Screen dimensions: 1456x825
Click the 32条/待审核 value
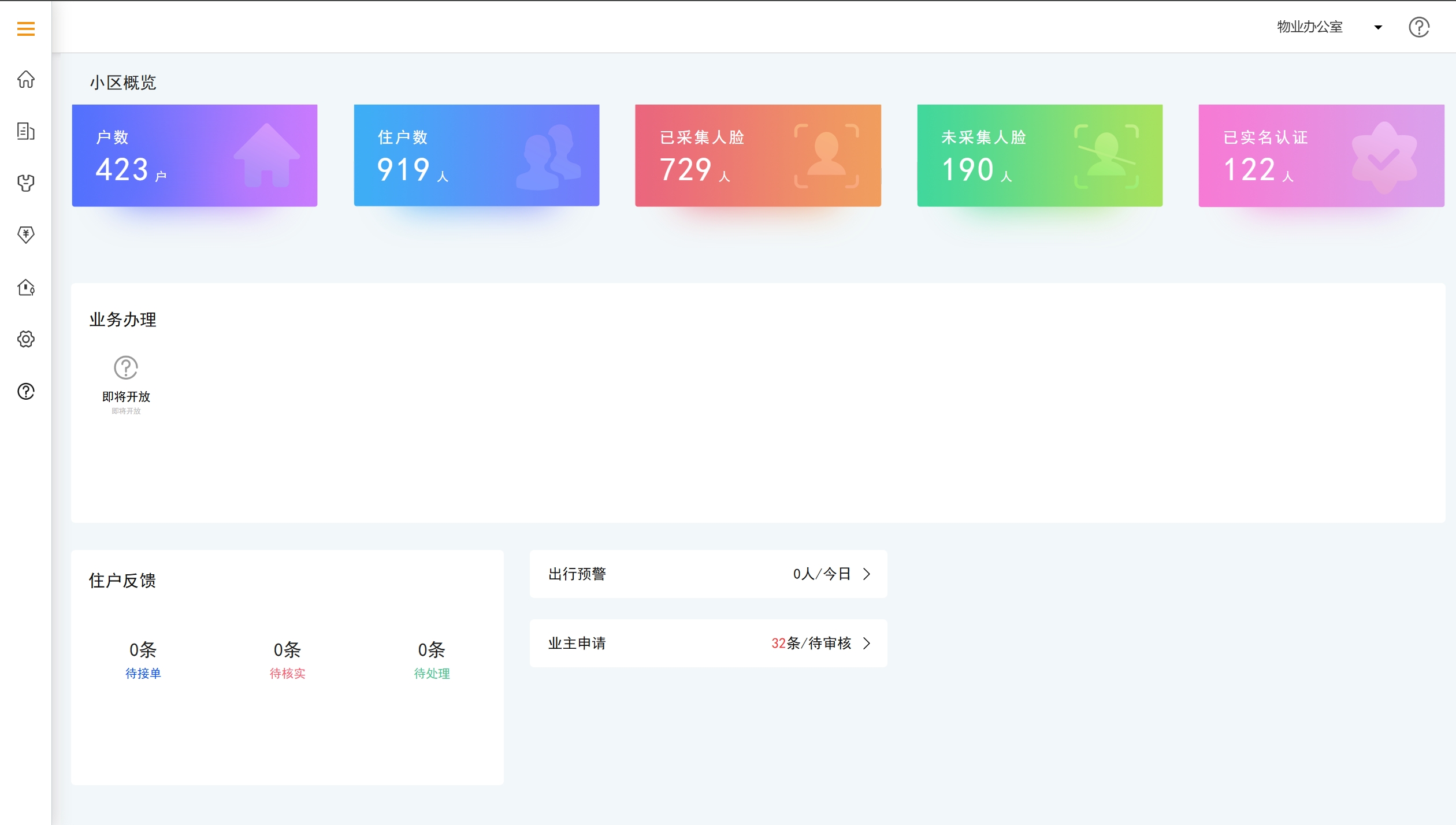click(x=811, y=643)
